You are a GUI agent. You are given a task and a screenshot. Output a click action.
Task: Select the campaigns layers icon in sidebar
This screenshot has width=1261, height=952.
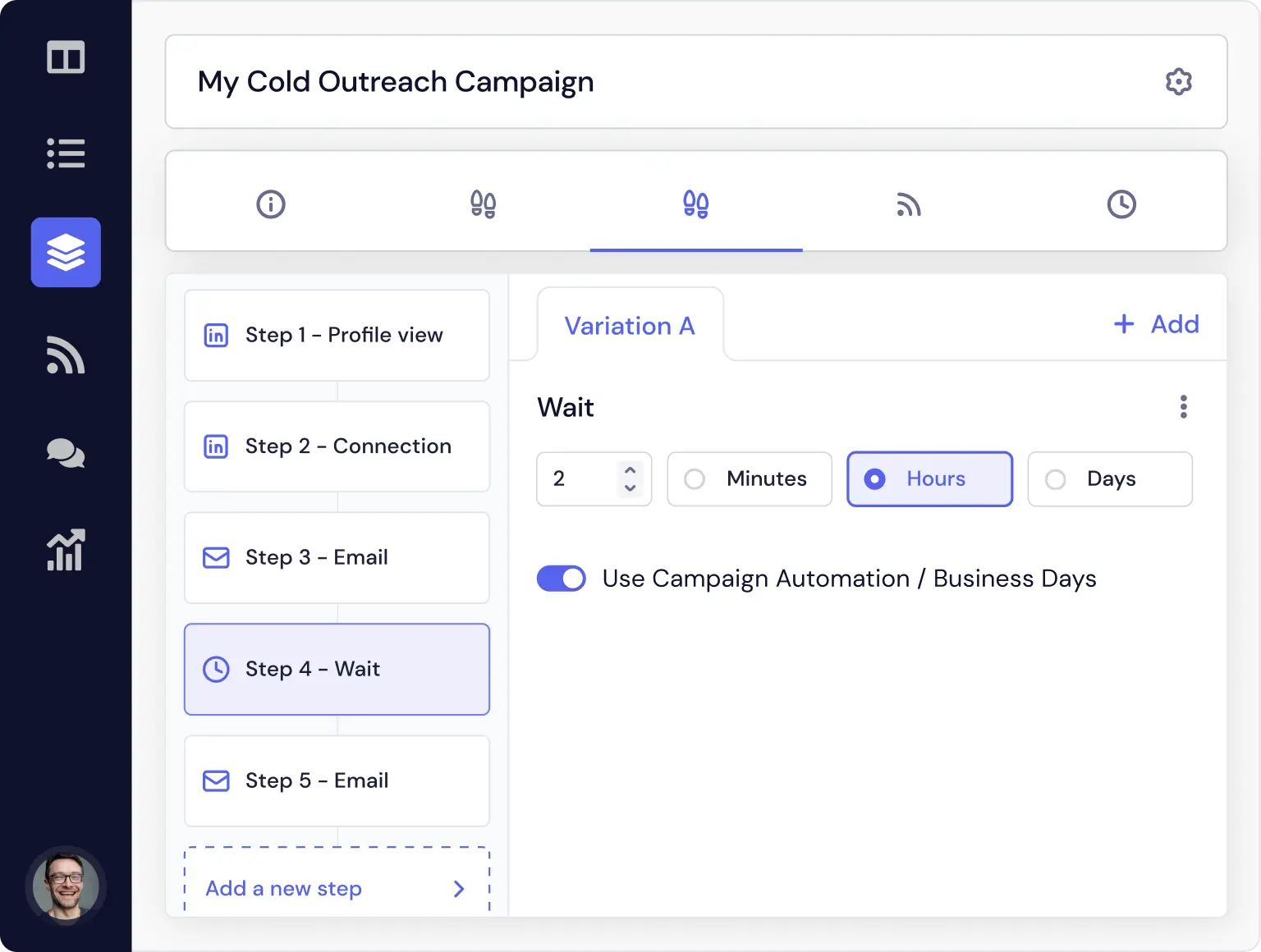(x=66, y=252)
